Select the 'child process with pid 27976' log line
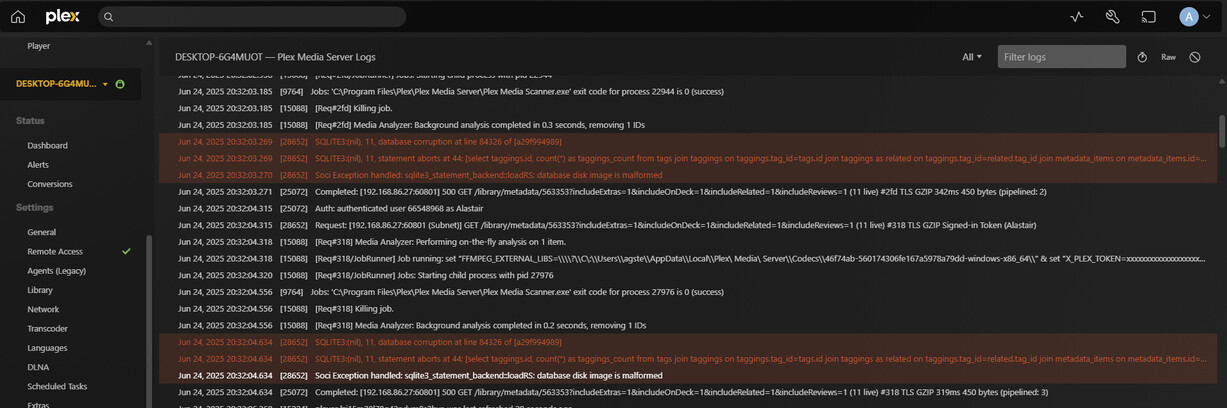 pyautogui.click(x=688, y=275)
